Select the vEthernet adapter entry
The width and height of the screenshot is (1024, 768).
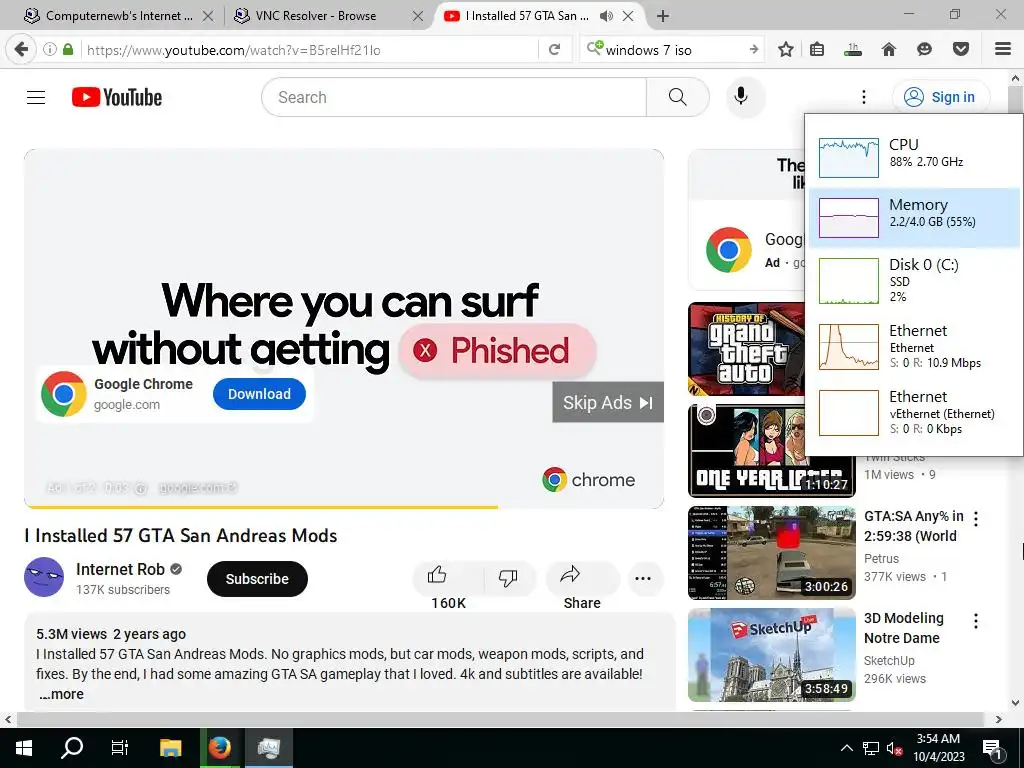click(x=914, y=412)
